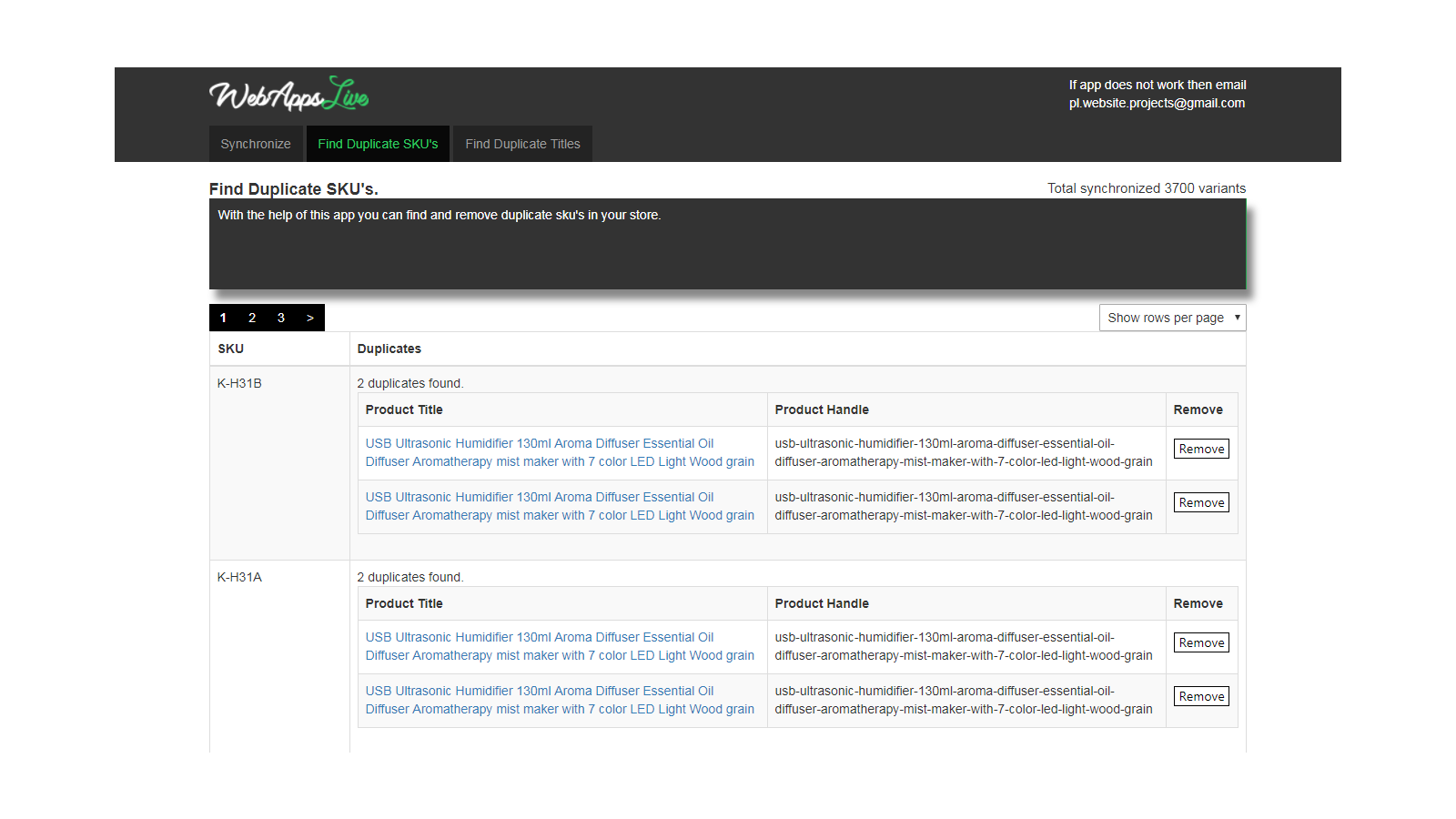1456x819 pixels.
Task: Remove the second K-H31B duplicate
Action: [x=1201, y=502]
